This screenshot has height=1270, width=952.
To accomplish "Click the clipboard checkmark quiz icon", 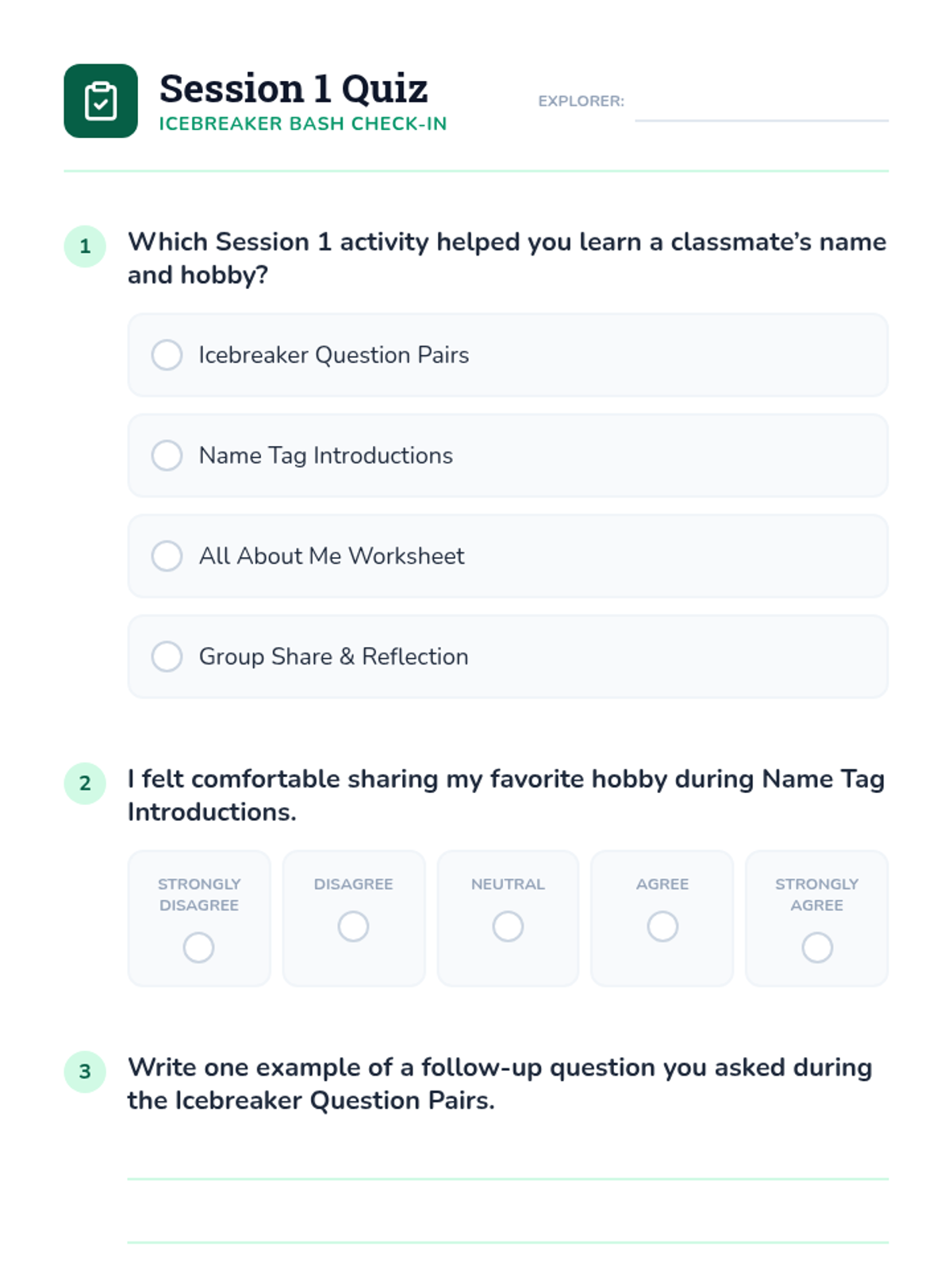I will click(101, 101).
